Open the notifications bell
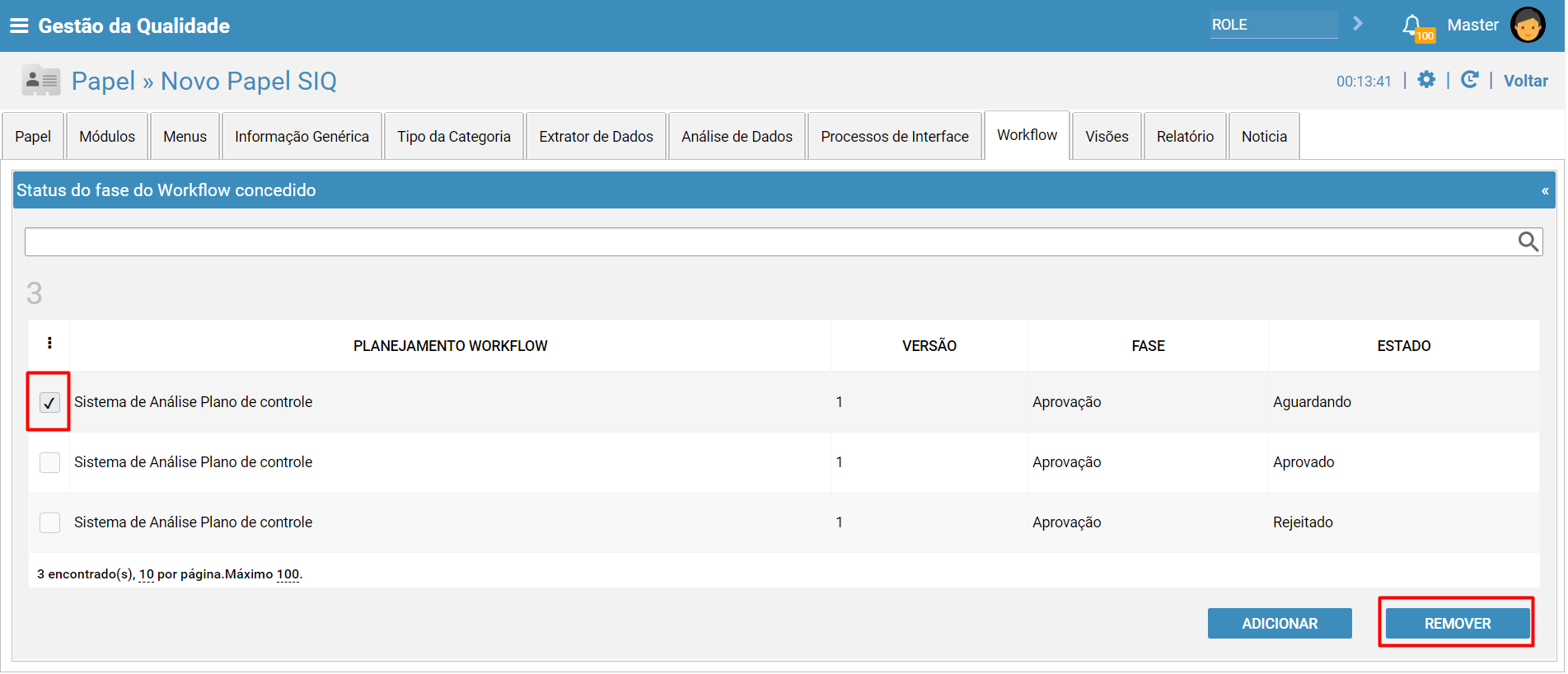This screenshot has height=674, width=1568. click(1412, 26)
